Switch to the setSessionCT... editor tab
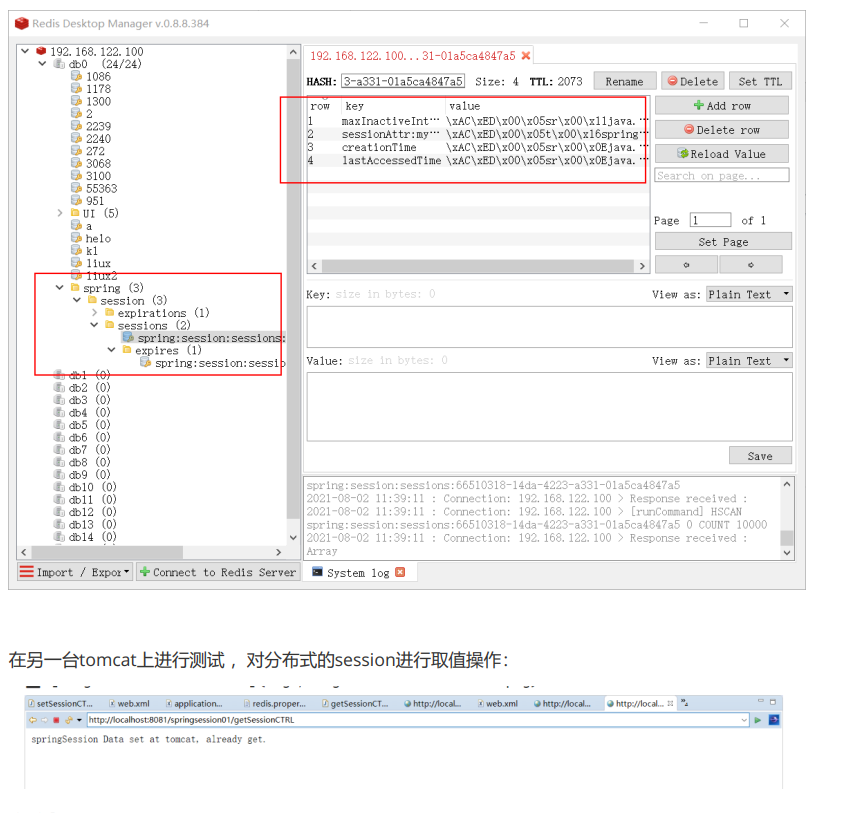The image size is (844, 813). click(x=60, y=704)
